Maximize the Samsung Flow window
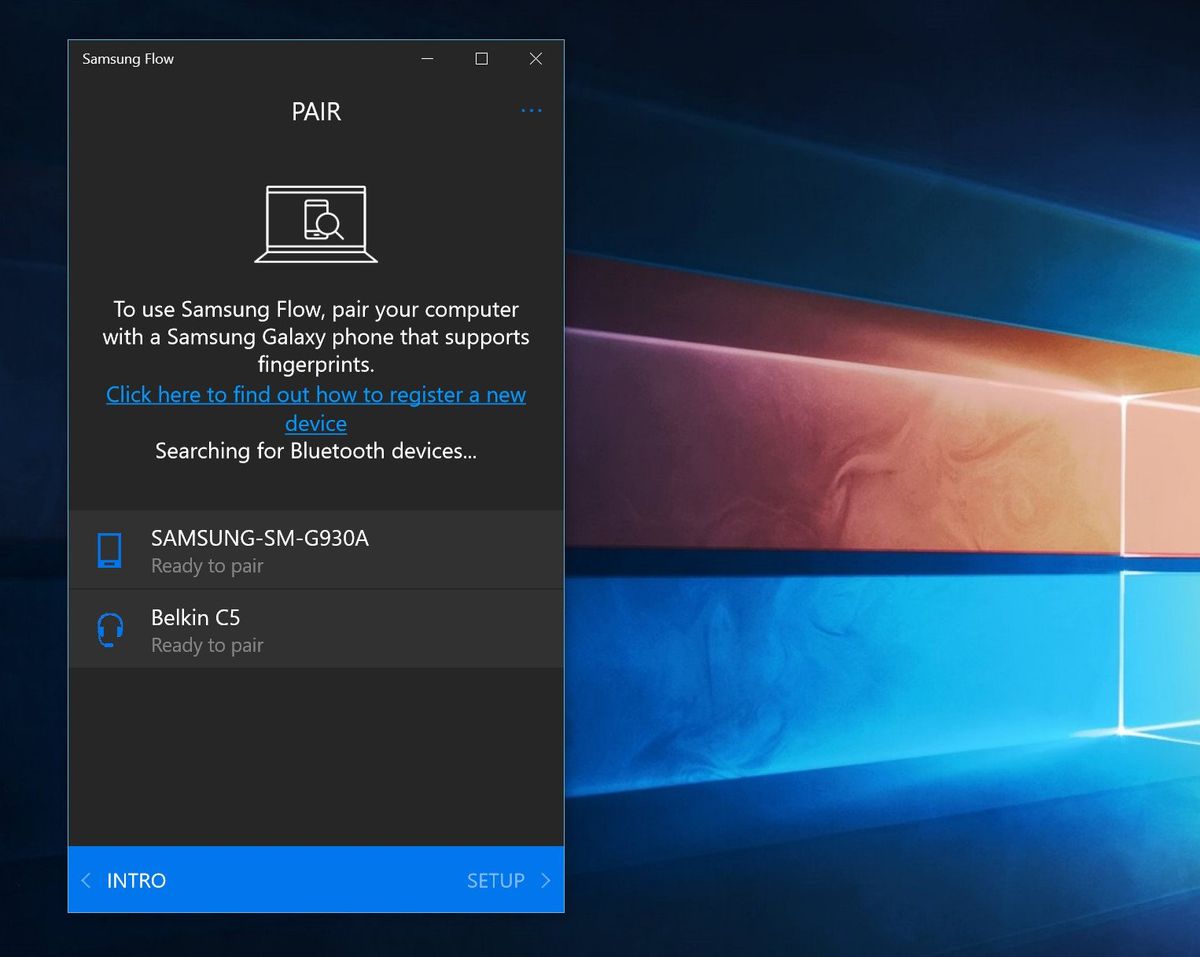 (481, 59)
